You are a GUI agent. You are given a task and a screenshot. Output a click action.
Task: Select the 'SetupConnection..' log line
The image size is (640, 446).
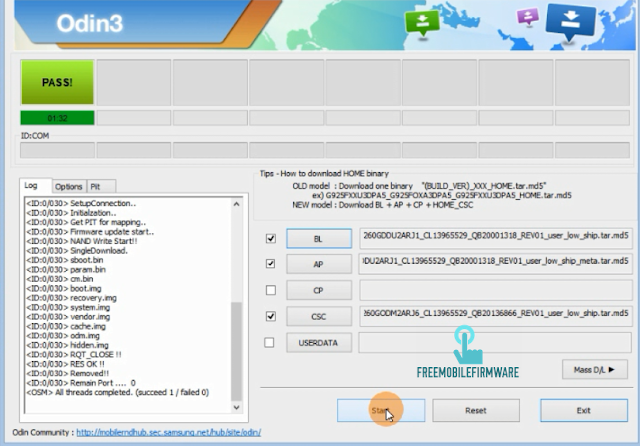tap(81, 203)
